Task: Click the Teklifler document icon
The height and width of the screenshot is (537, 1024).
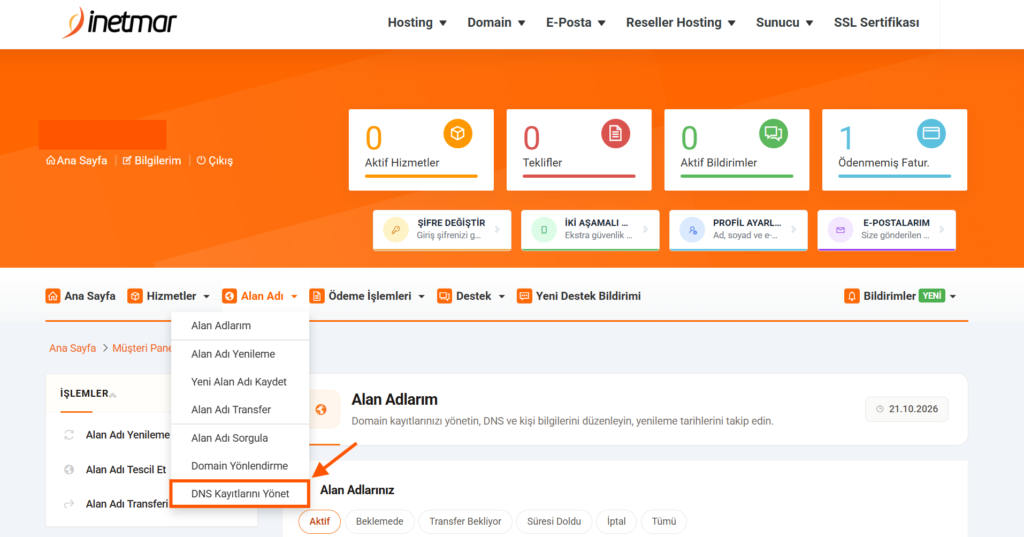Action: click(x=615, y=134)
